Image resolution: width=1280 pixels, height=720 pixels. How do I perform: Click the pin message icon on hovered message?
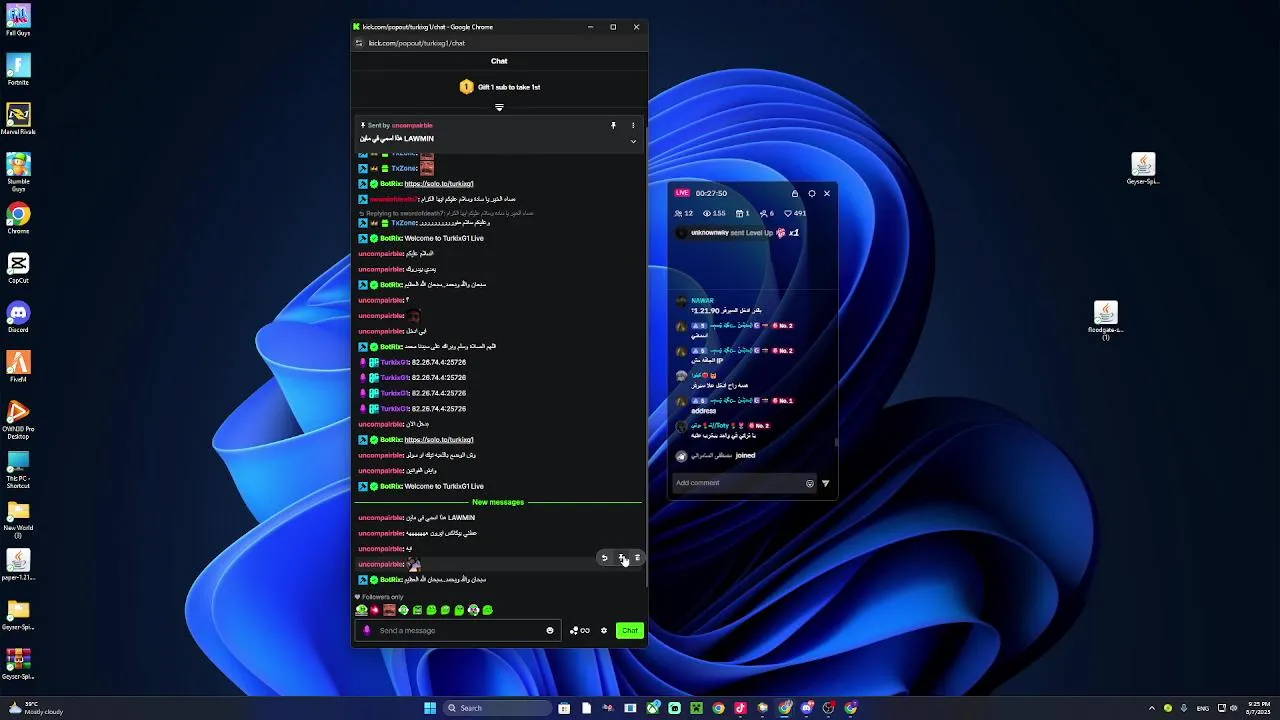621,558
